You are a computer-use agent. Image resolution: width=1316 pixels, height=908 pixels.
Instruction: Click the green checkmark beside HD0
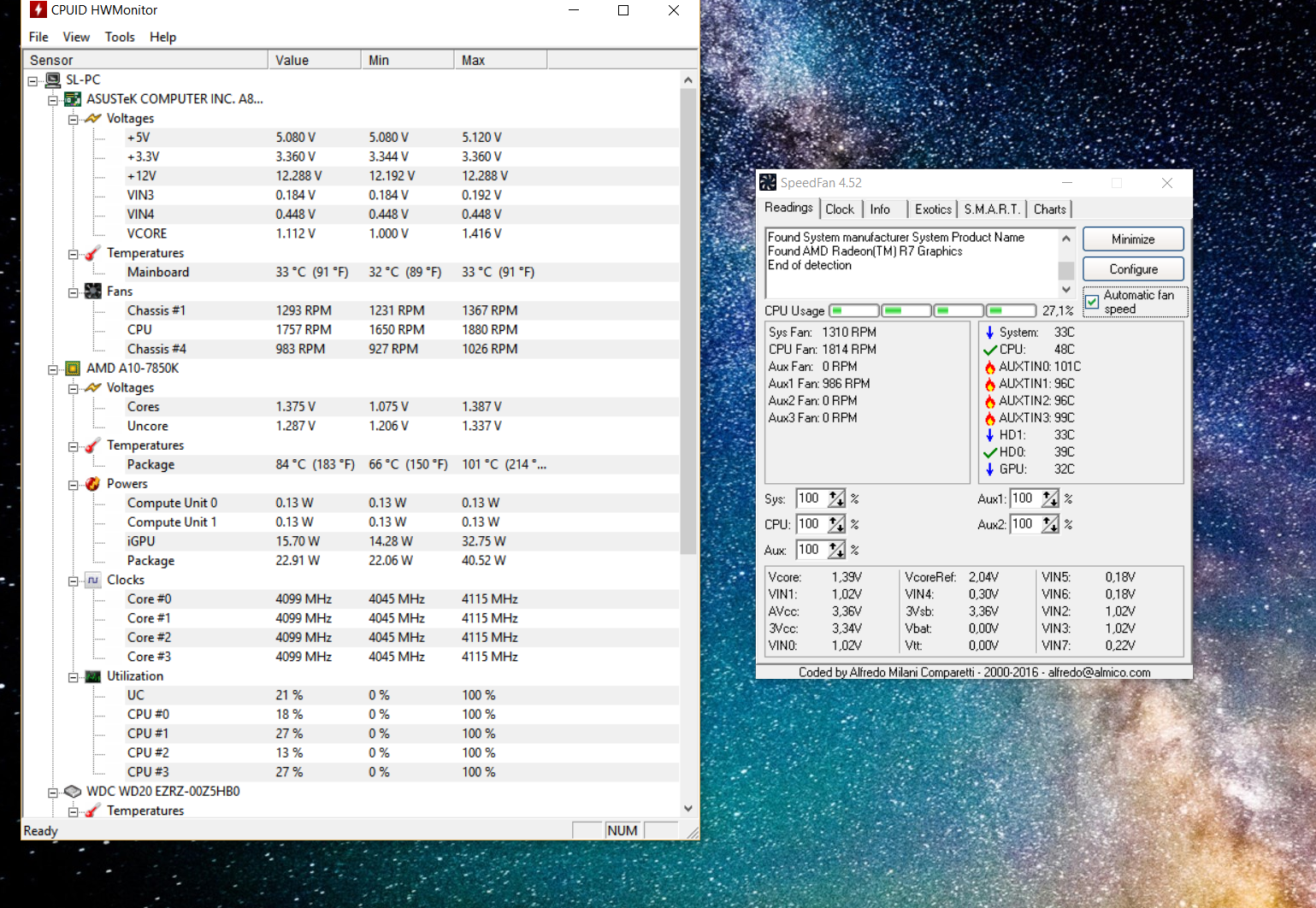pyautogui.click(x=990, y=452)
